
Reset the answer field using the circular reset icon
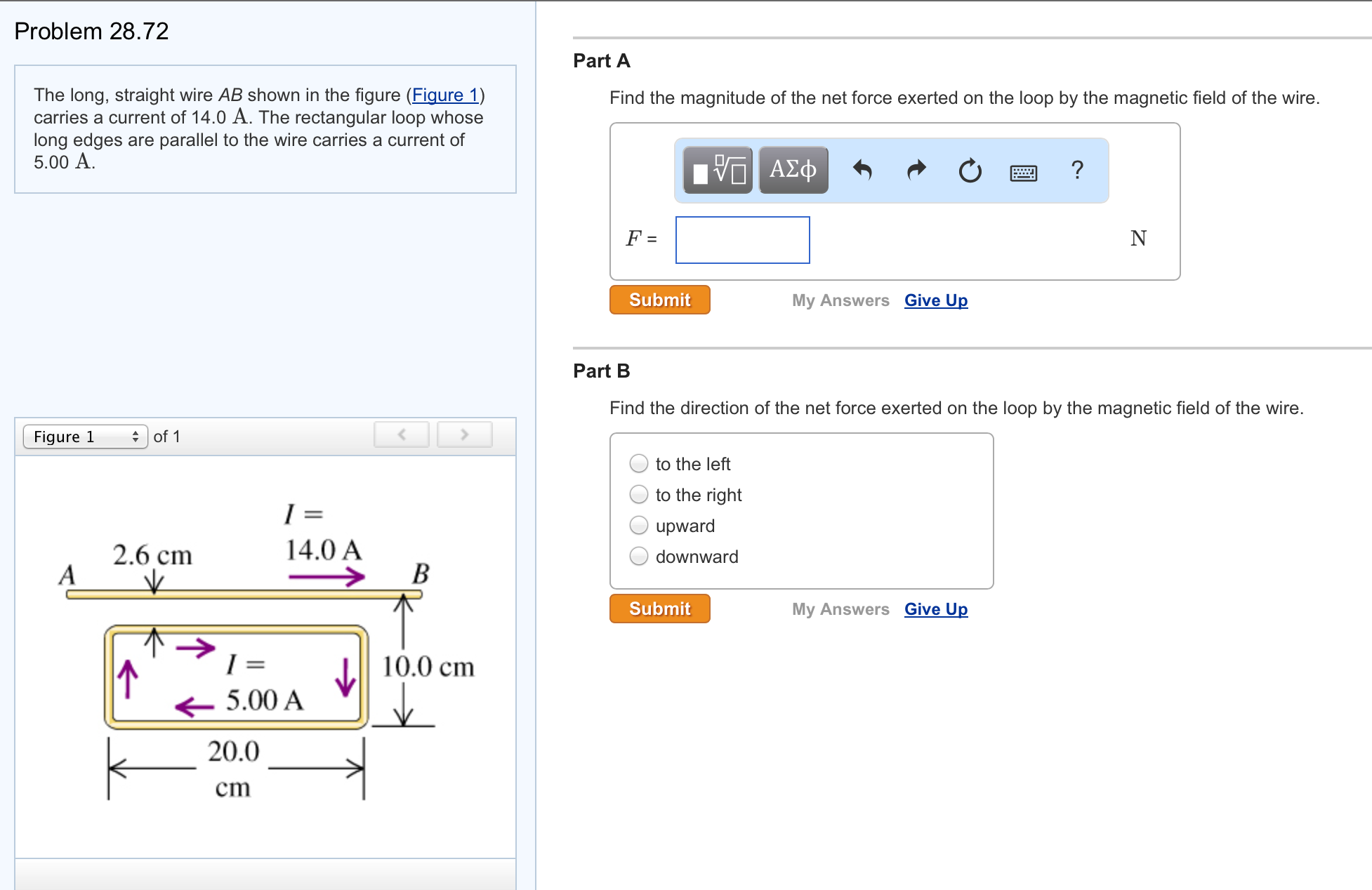point(969,169)
